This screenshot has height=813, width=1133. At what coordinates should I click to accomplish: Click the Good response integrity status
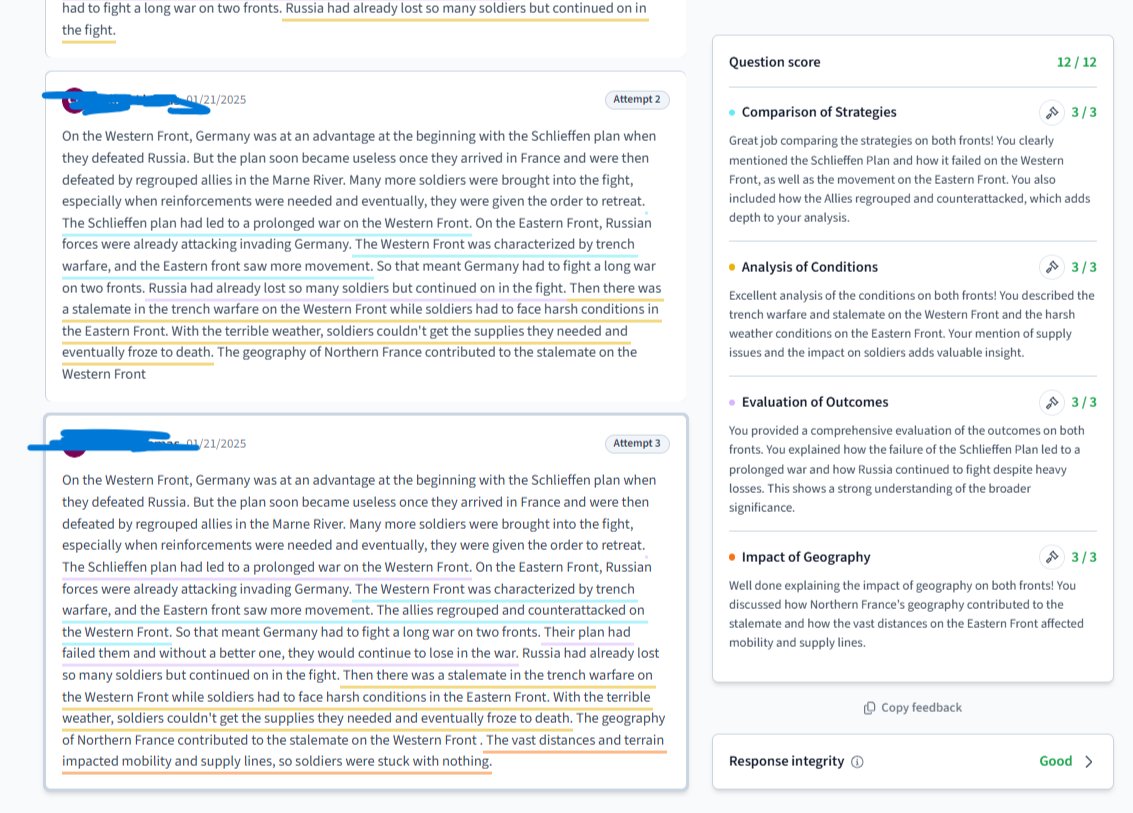(1055, 761)
